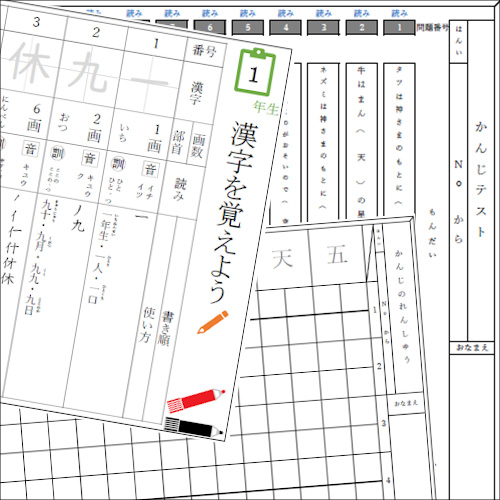500x500 pixels.
Task: Click the 訓 circle in column 2
Action: click(58, 153)
